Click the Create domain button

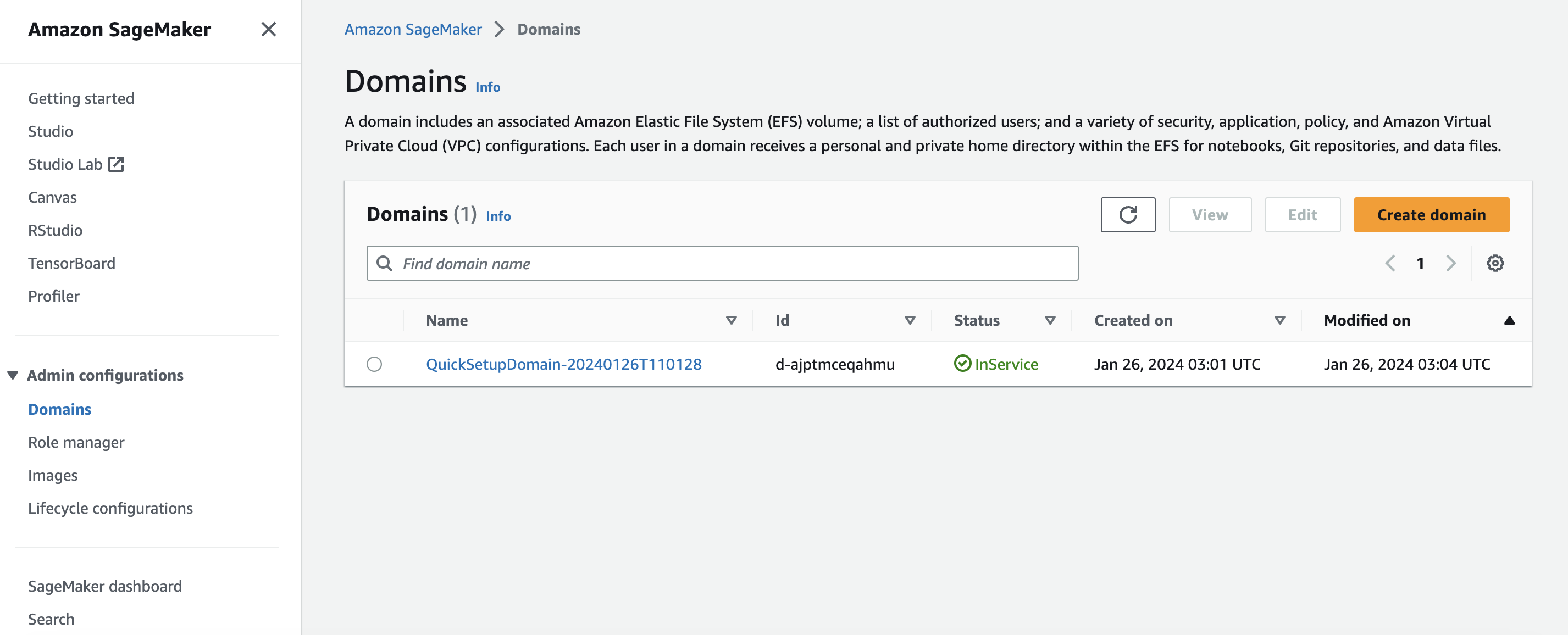[1431, 215]
